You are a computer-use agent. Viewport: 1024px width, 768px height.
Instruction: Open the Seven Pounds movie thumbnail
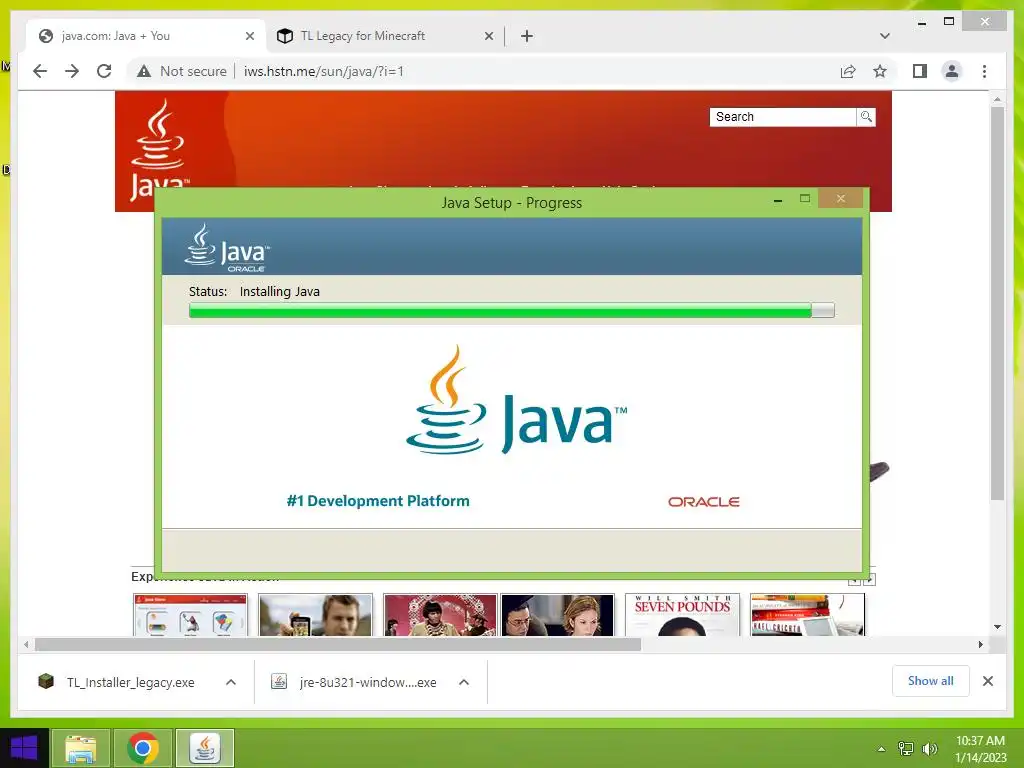click(x=682, y=615)
